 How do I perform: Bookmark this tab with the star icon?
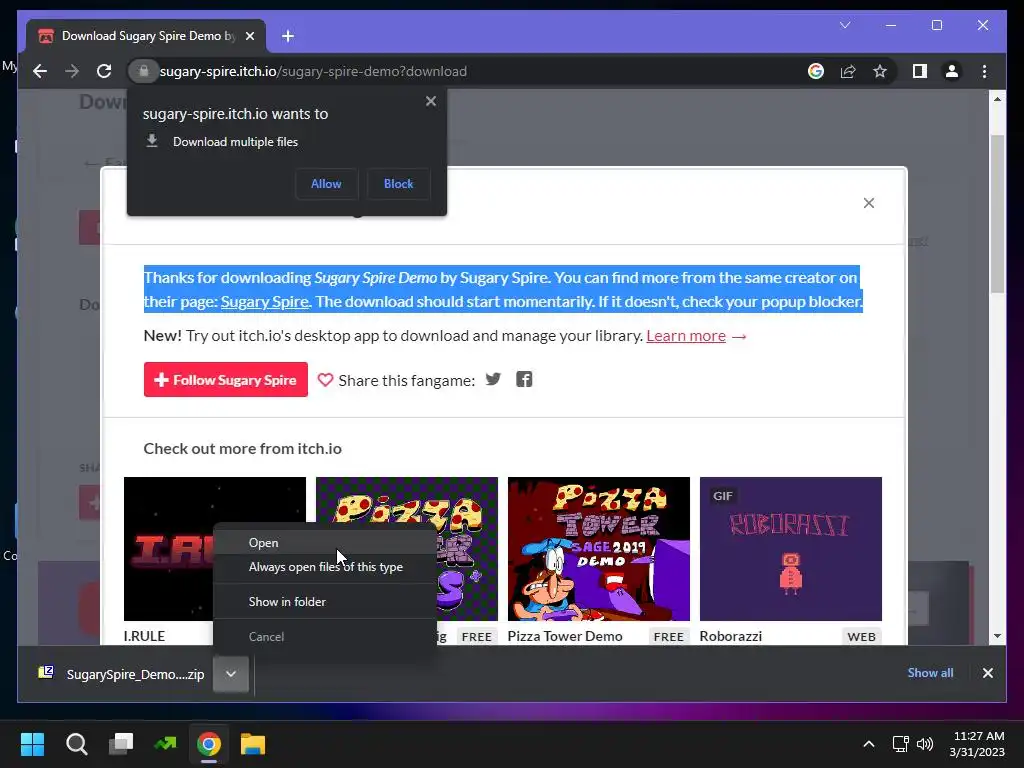click(x=880, y=71)
